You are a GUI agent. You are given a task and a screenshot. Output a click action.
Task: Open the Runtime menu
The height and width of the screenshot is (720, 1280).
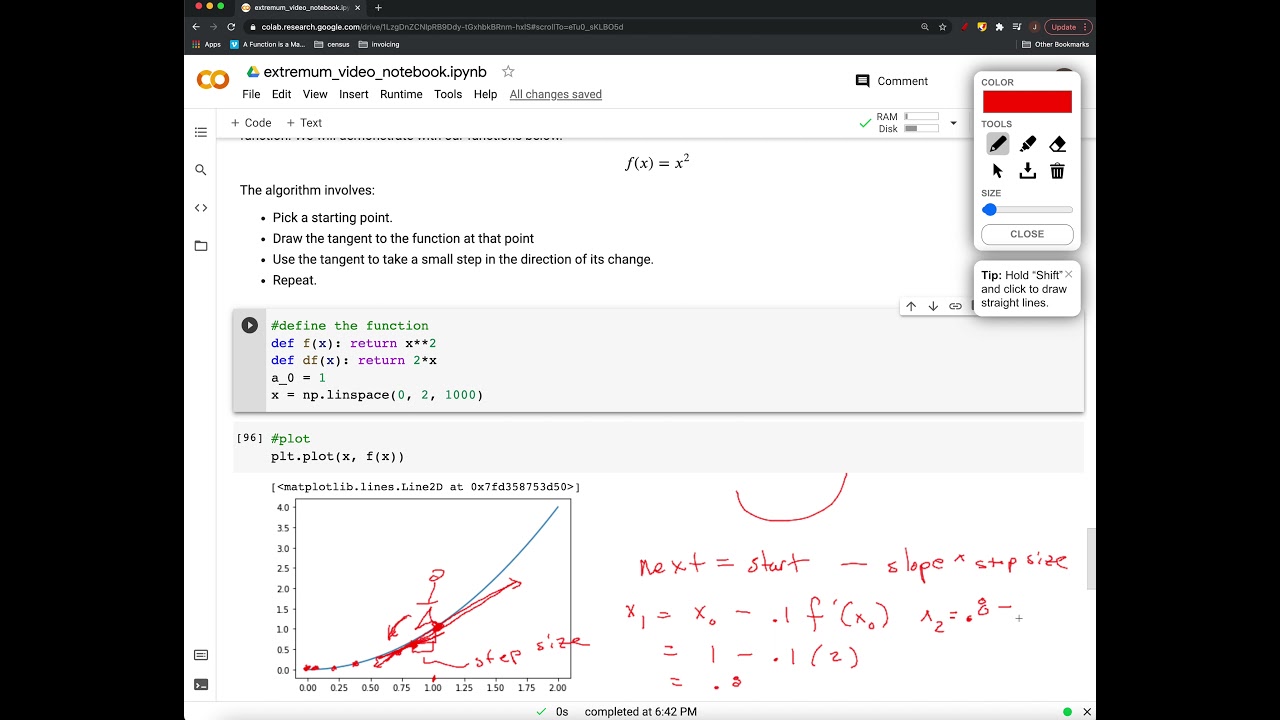pos(401,94)
